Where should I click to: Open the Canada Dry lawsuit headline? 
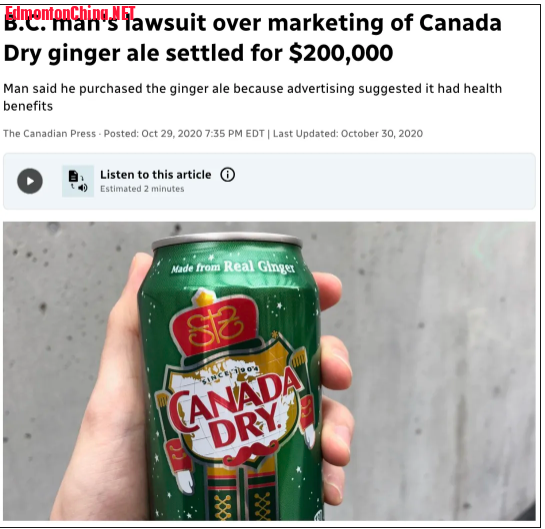point(253,38)
